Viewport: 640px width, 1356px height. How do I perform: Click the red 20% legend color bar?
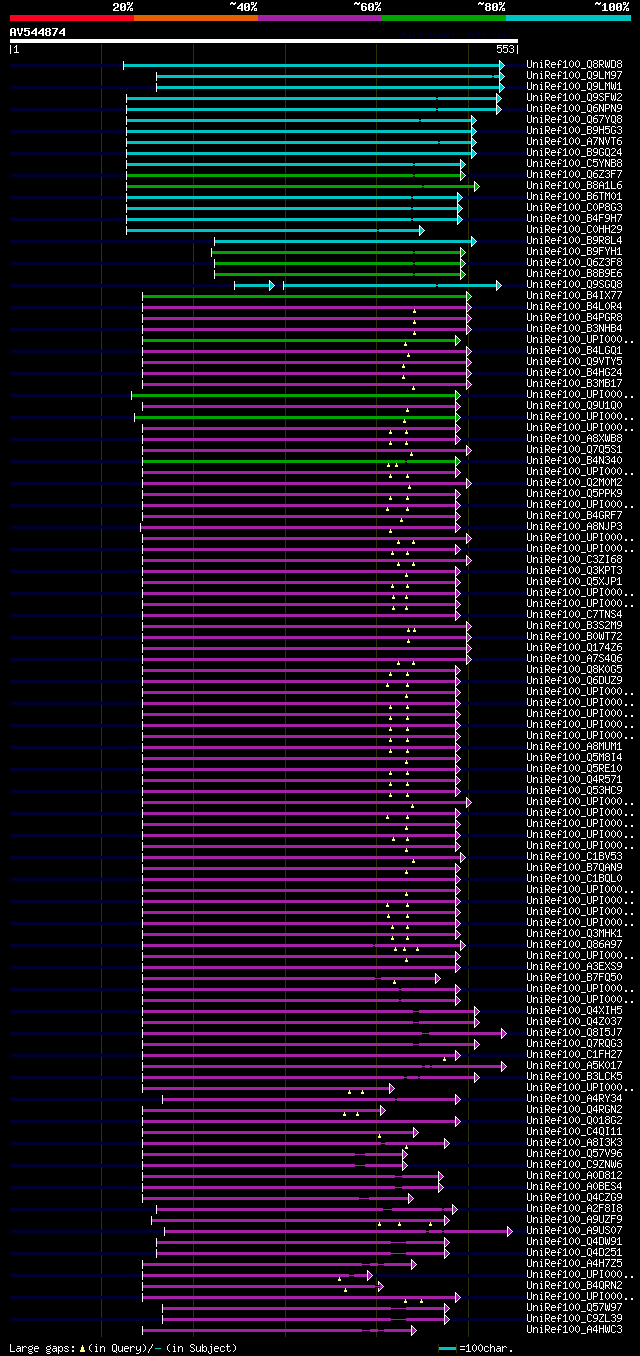point(72,17)
